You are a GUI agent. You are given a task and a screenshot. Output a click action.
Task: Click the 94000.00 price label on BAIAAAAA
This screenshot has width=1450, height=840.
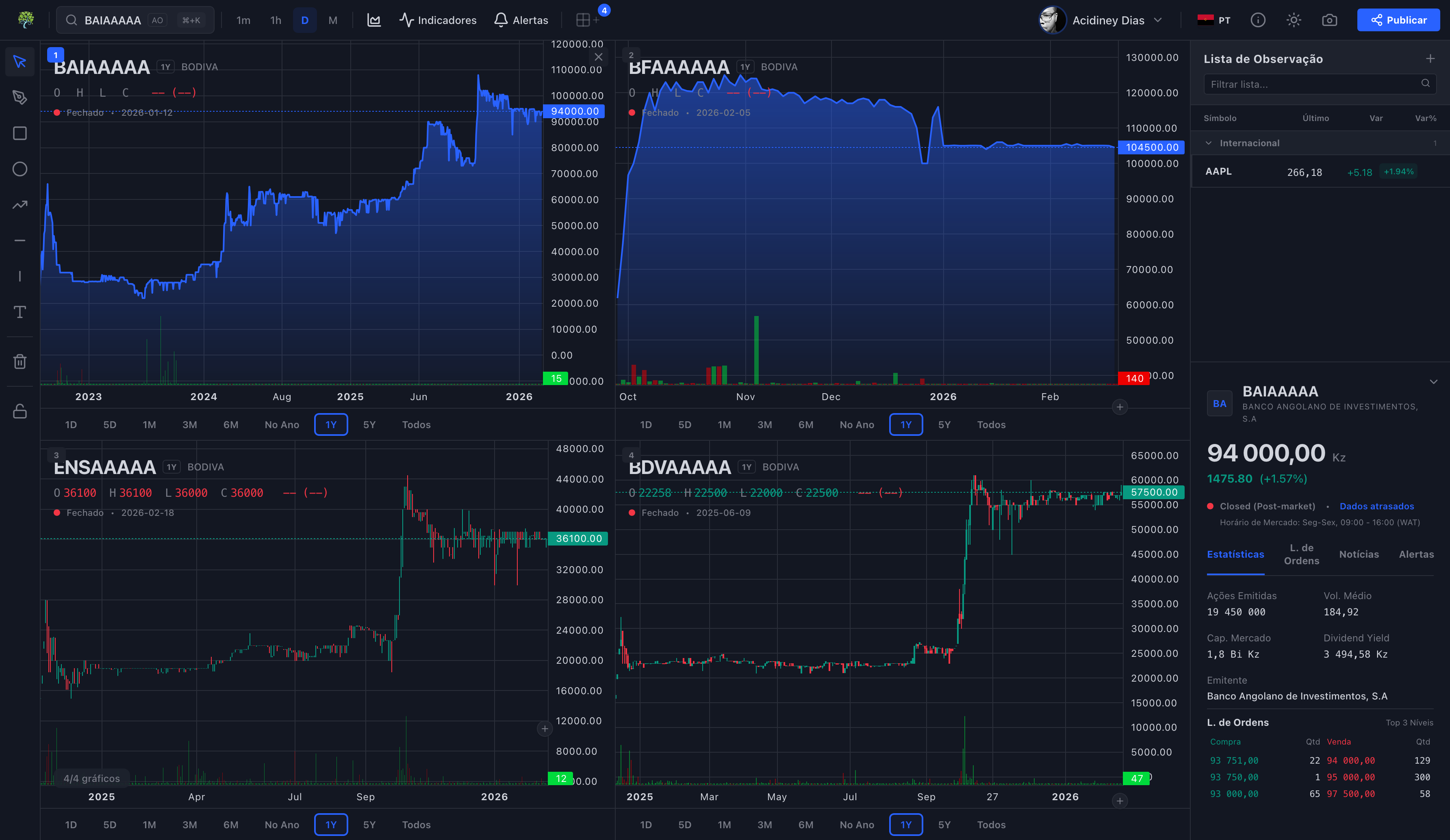click(x=574, y=111)
